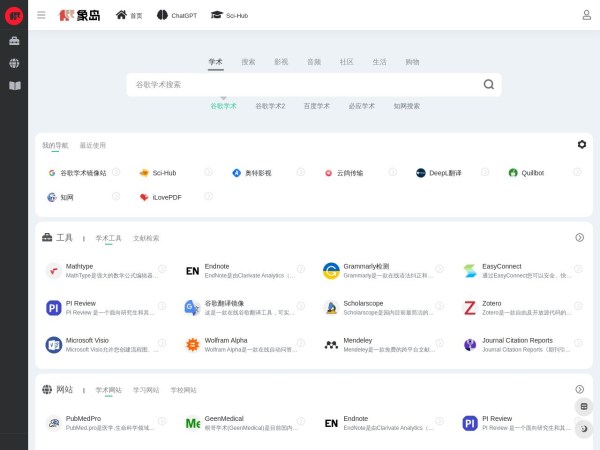Click arrow next to 奥特影视
The height and width of the screenshot is (450, 600).
(301, 172)
